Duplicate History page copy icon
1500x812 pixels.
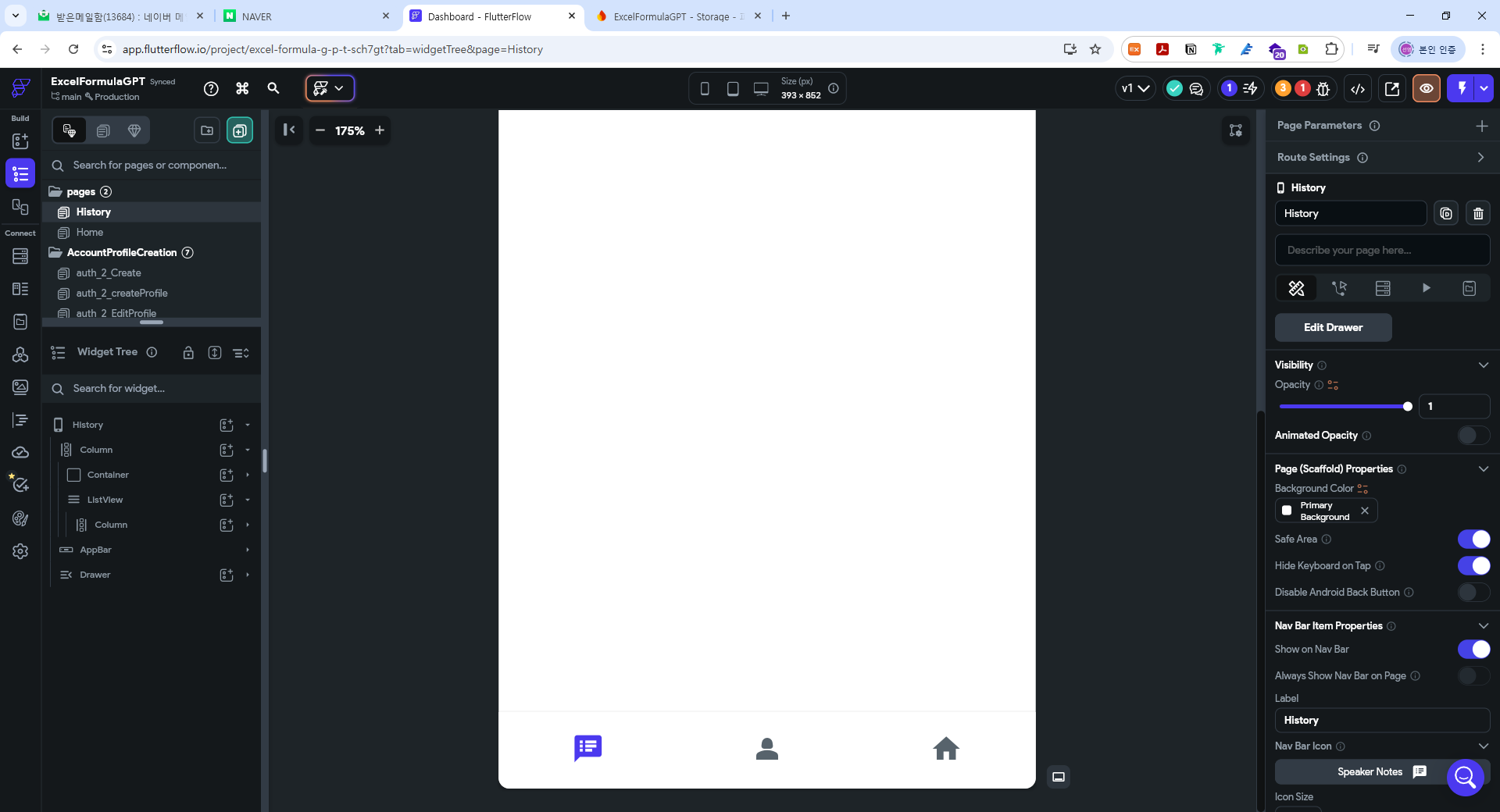click(x=1446, y=213)
